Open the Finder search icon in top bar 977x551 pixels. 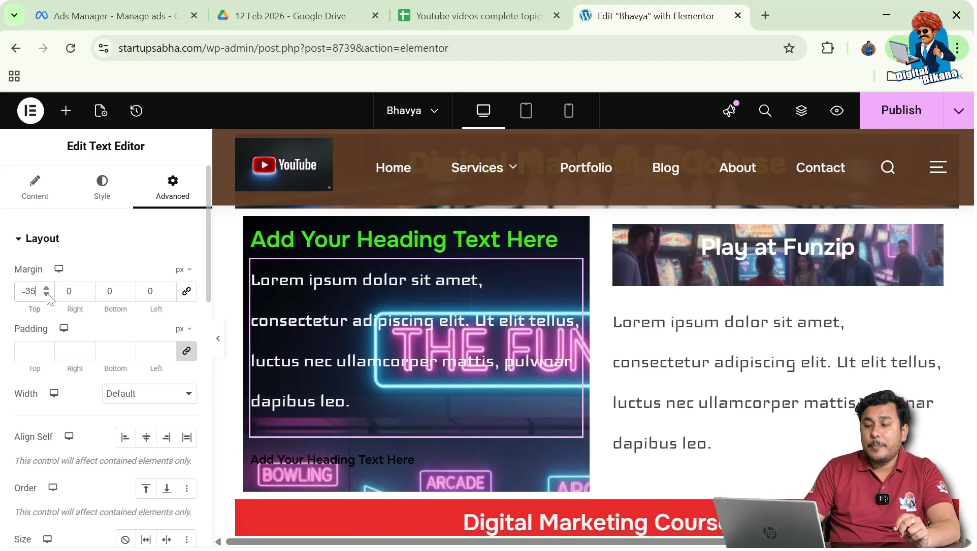[765, 111]
